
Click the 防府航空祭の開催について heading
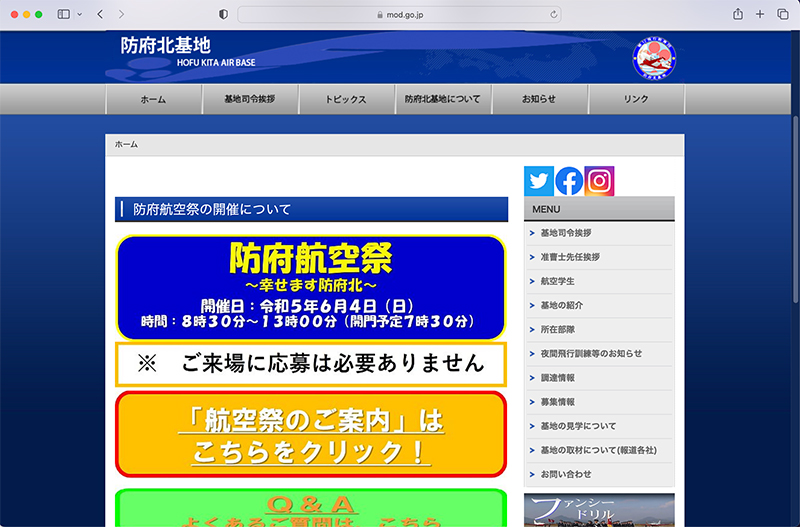click(x=311, y=209)
